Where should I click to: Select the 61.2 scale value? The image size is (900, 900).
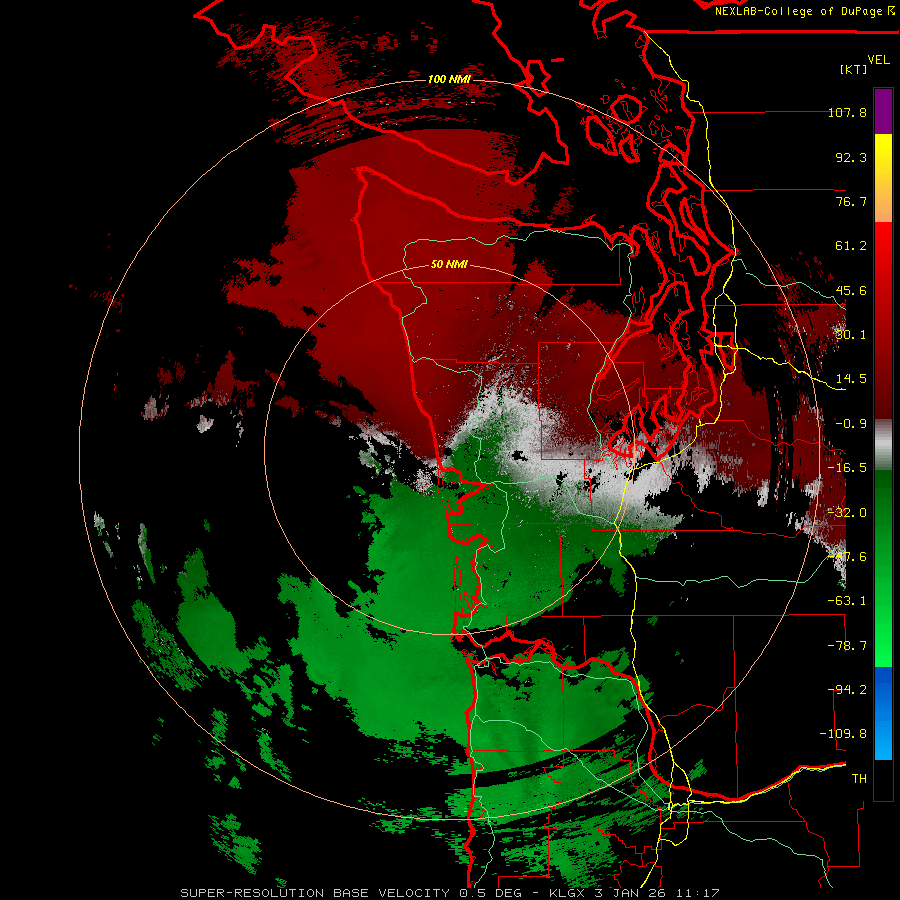(851, 246)
